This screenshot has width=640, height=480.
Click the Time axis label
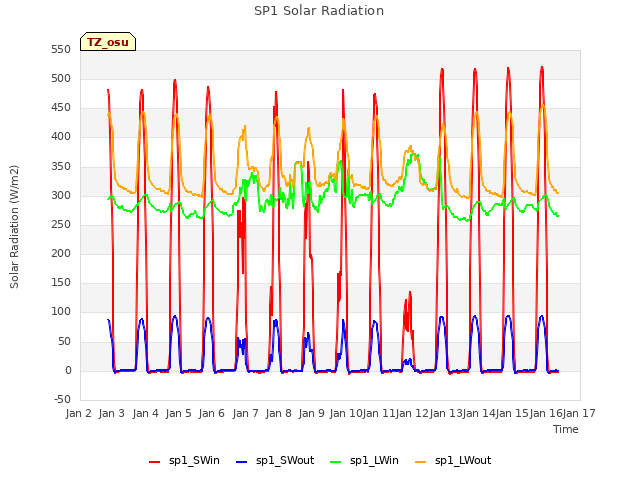(565, 429)
